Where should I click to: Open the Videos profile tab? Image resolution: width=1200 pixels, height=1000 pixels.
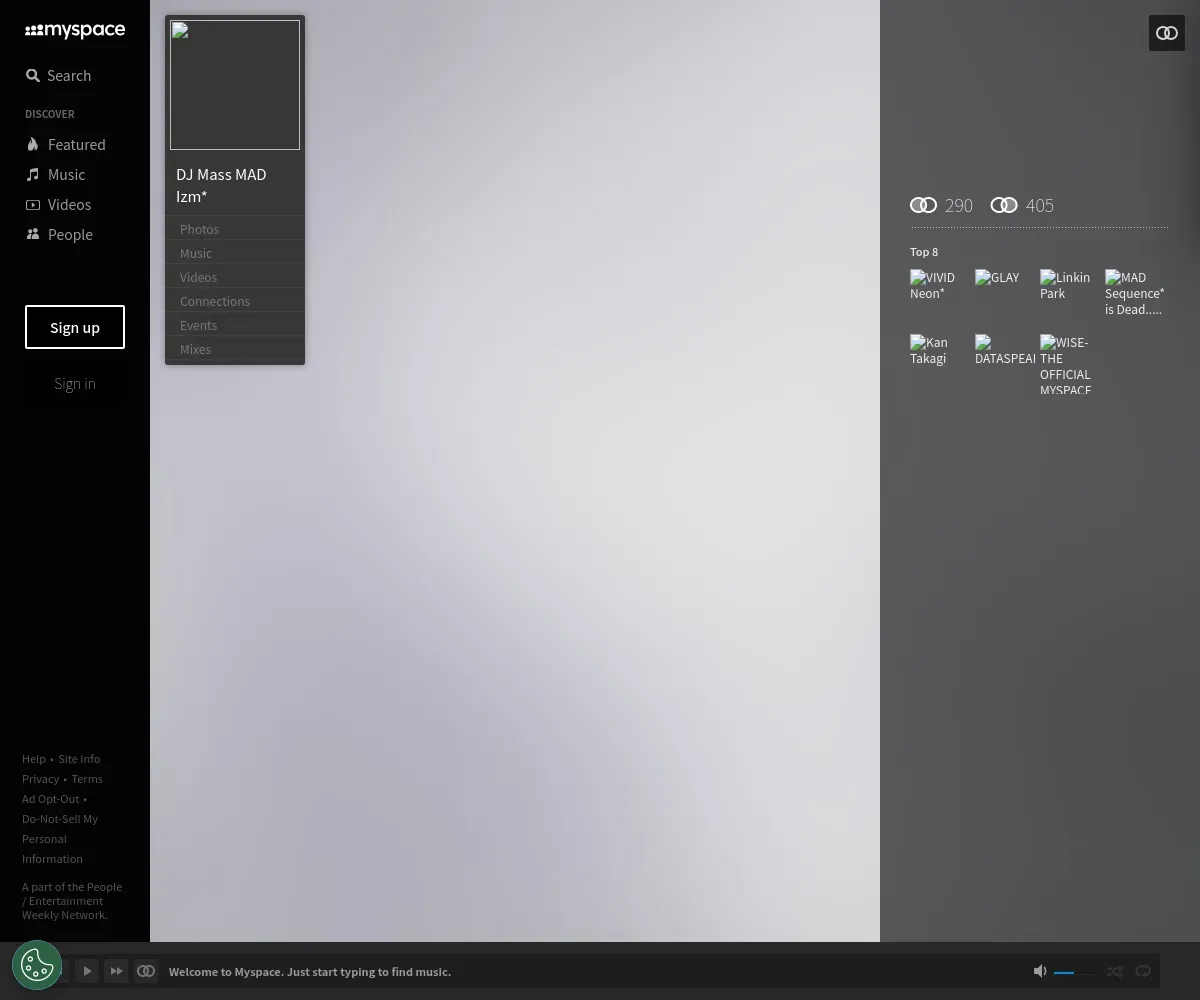(x=235, y=277)
